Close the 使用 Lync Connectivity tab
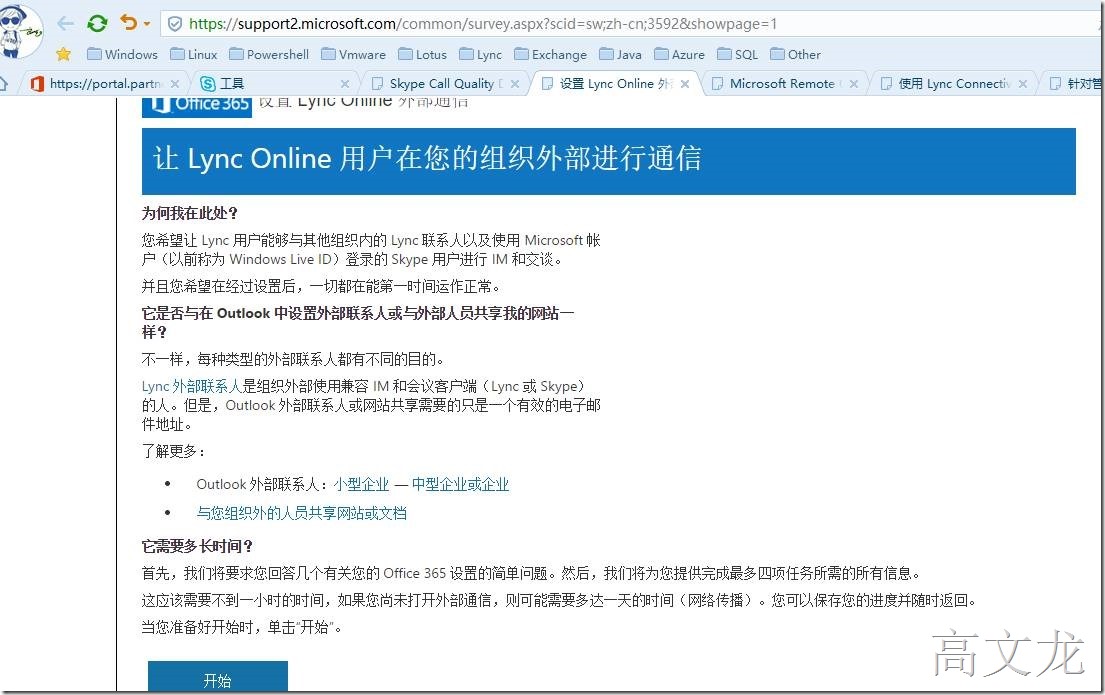1105x695 pixels. pyautogui.click(x=1023, y=84)
